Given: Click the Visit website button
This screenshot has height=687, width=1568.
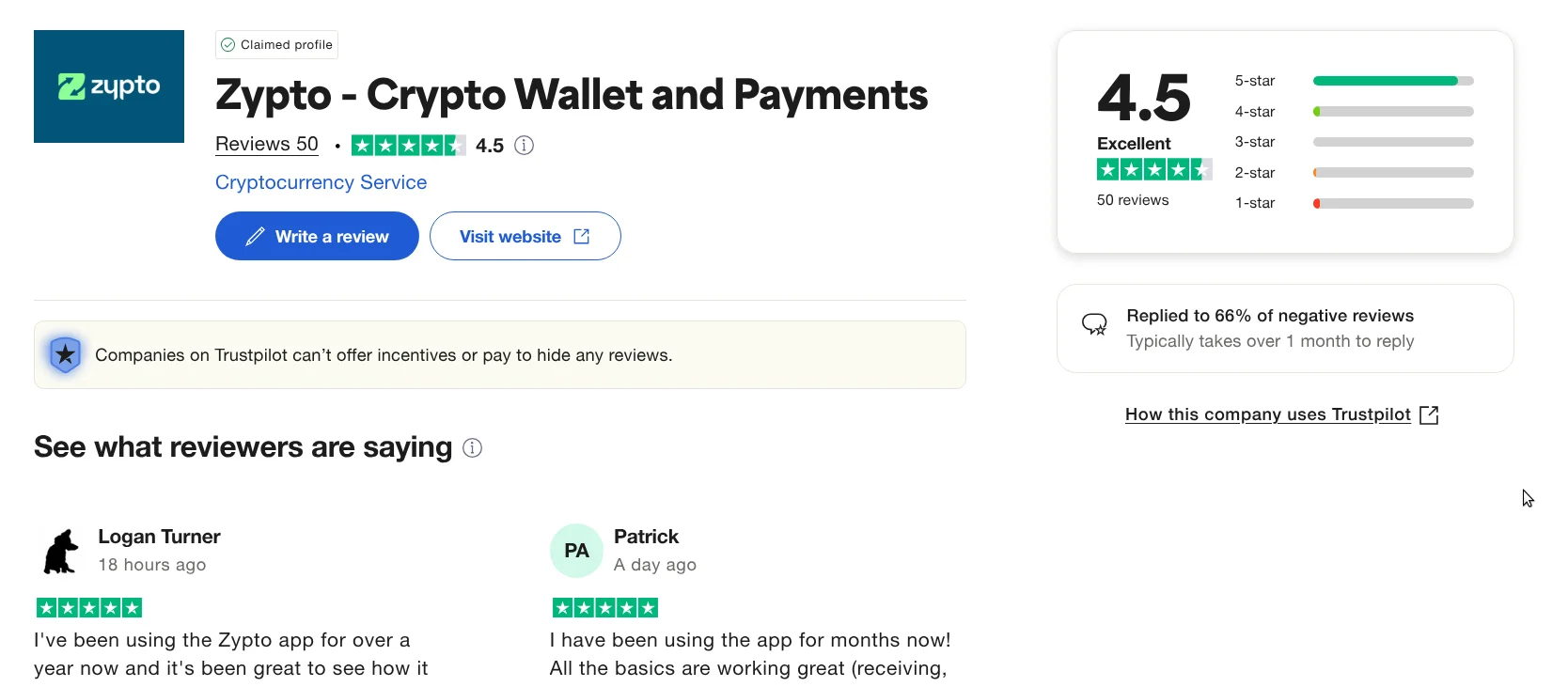Looking at the screenshot, I should (525, 236).
